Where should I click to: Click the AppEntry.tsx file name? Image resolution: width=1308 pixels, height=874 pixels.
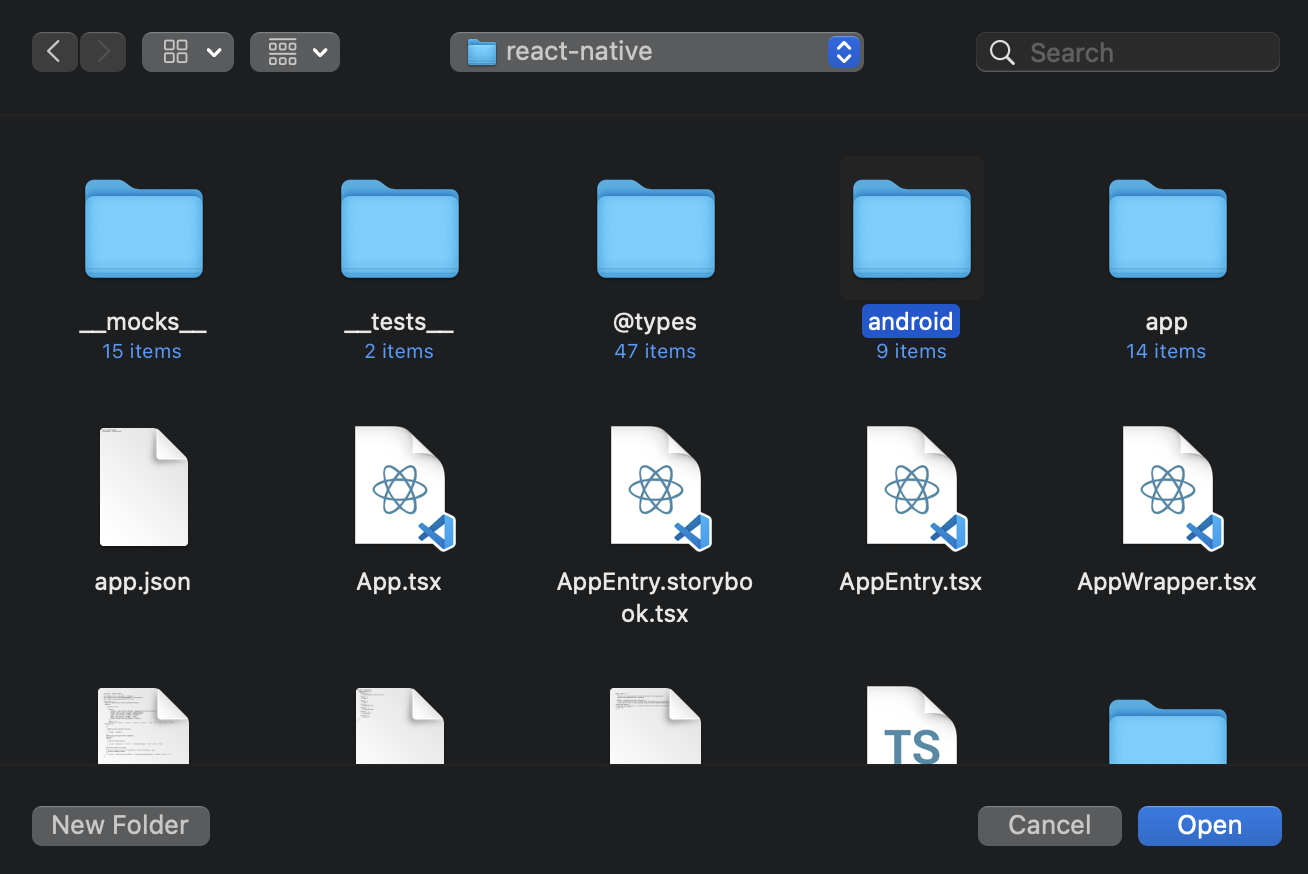coord(911,582)
